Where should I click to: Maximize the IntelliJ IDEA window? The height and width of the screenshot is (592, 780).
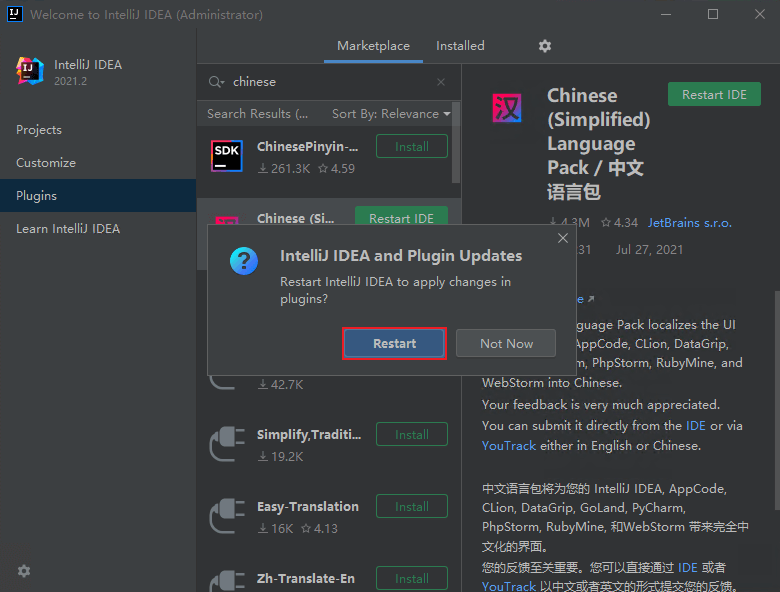click(713, 14)
